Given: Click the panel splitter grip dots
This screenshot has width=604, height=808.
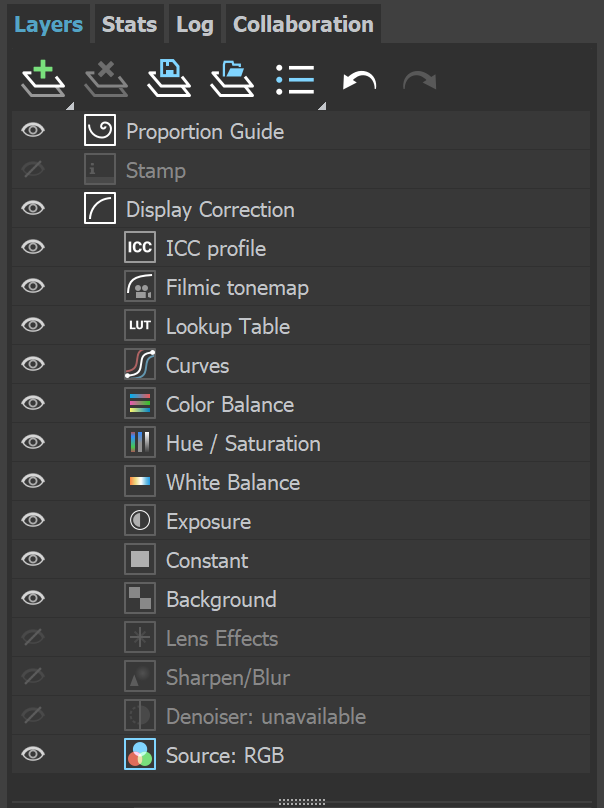Looking at the screenshot, I should coord(302,802).
